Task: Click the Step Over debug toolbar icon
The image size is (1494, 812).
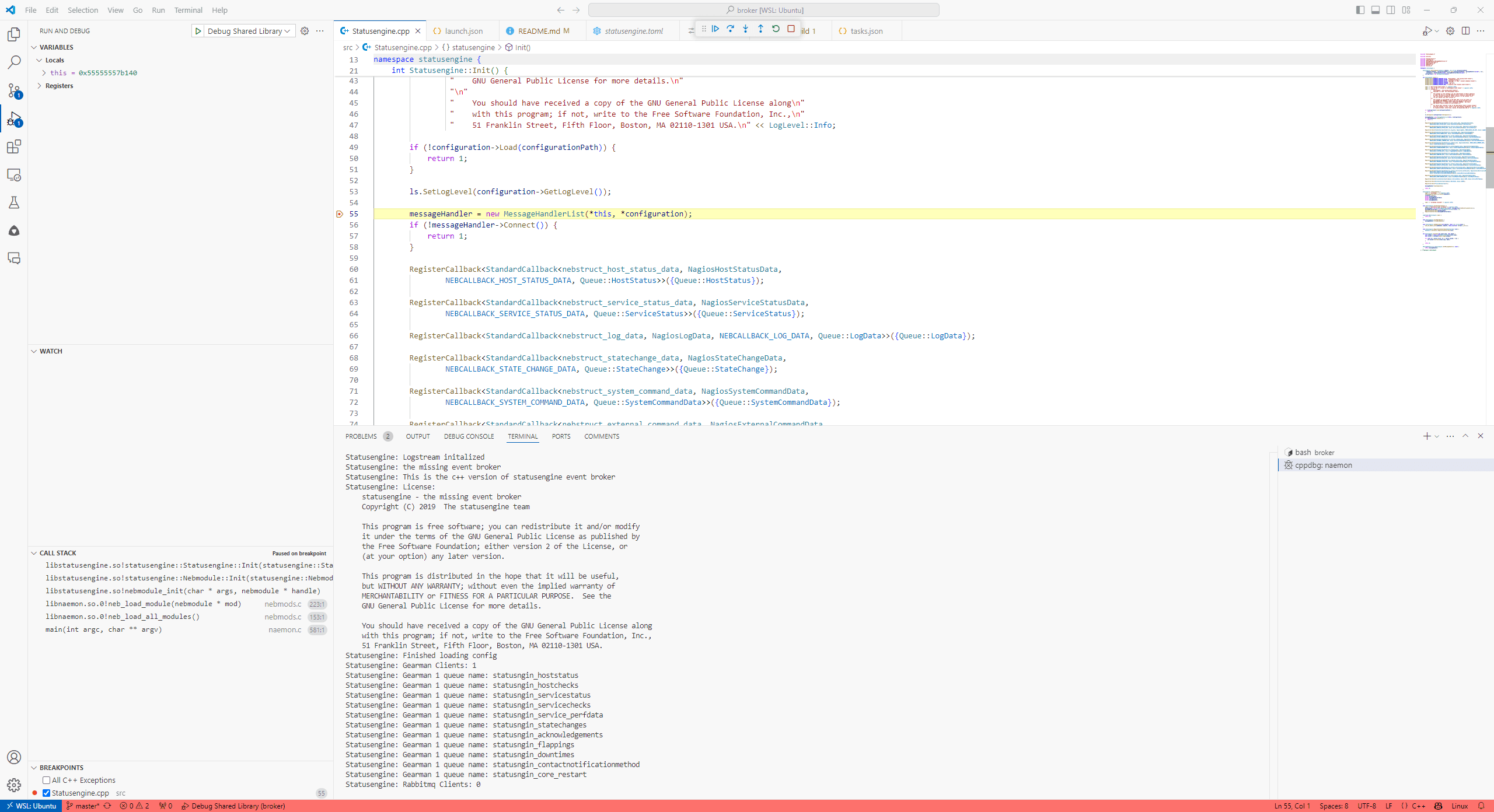Action: [x=731, y=30]
